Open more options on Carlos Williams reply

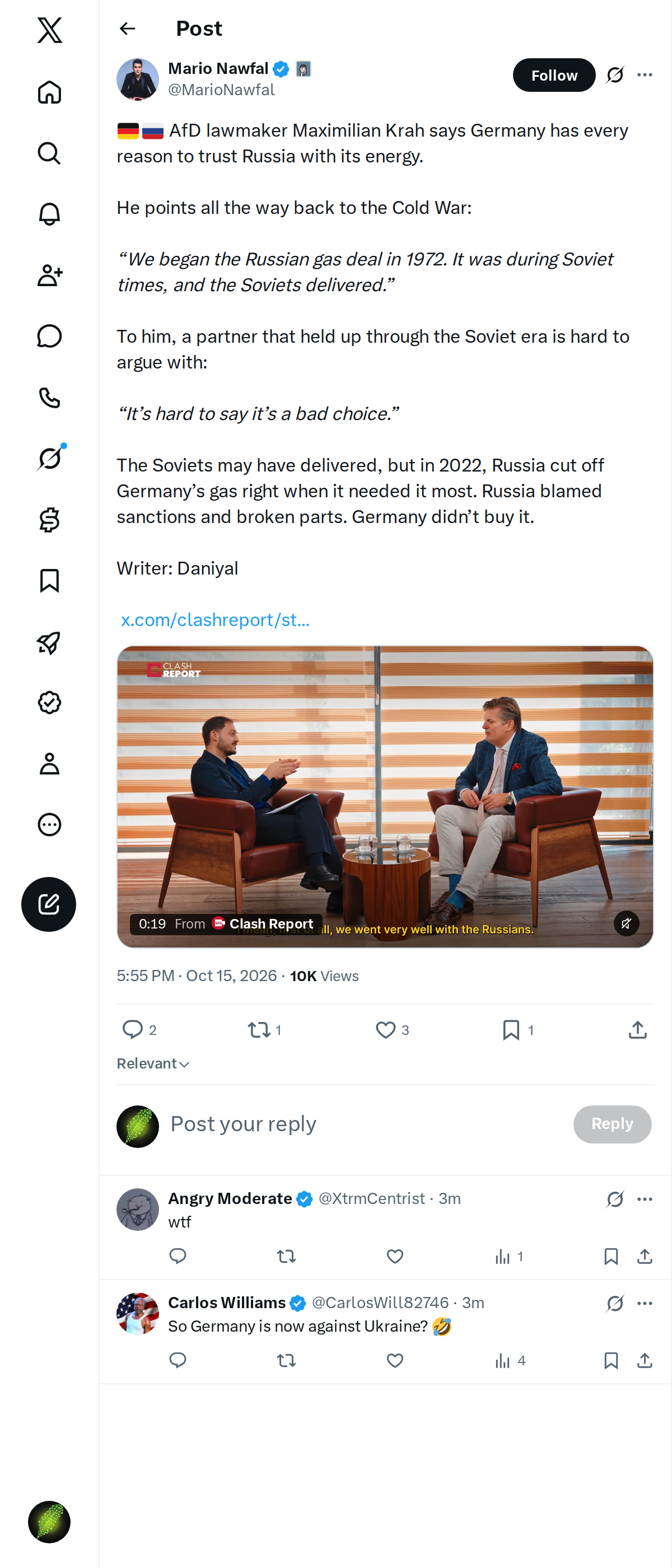[x=645, y=1303]
